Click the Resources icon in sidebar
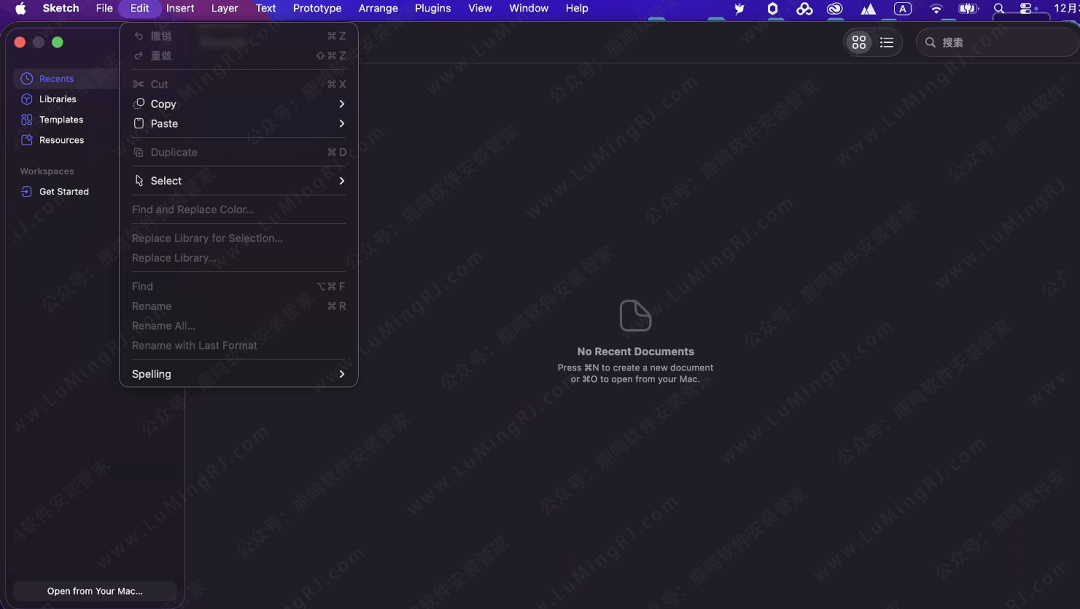The width and height of the screenshot is (1080, 609). coord(27,140)
